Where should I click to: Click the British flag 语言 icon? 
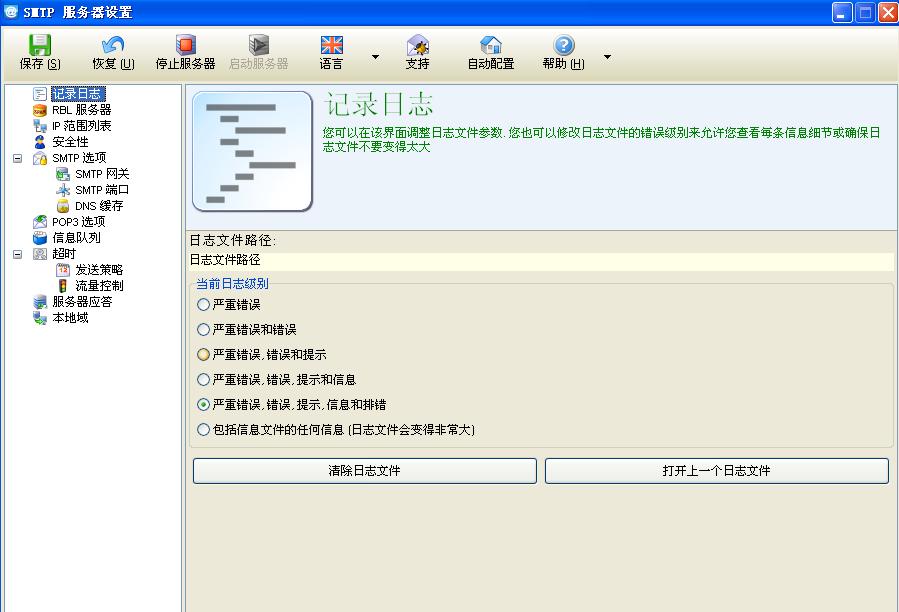[331, 45]
